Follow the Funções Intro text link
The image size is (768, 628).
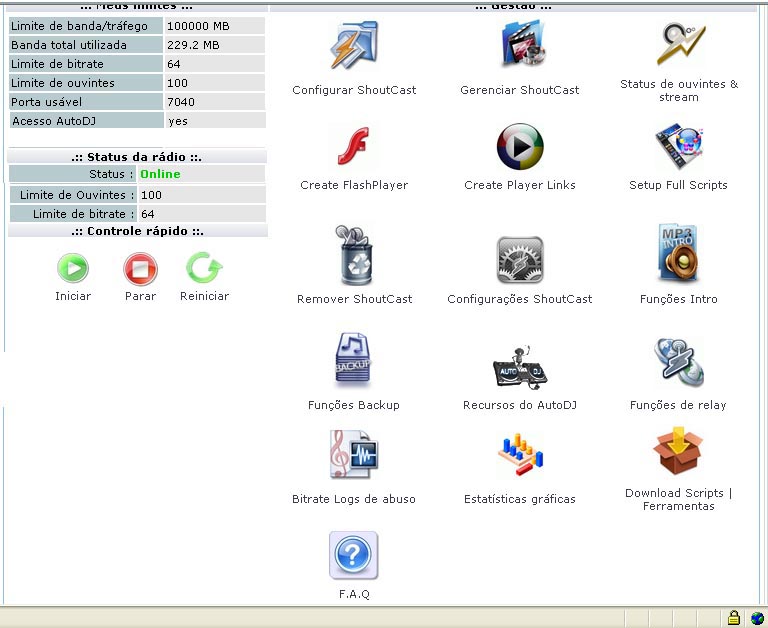(x=678, y=299)
